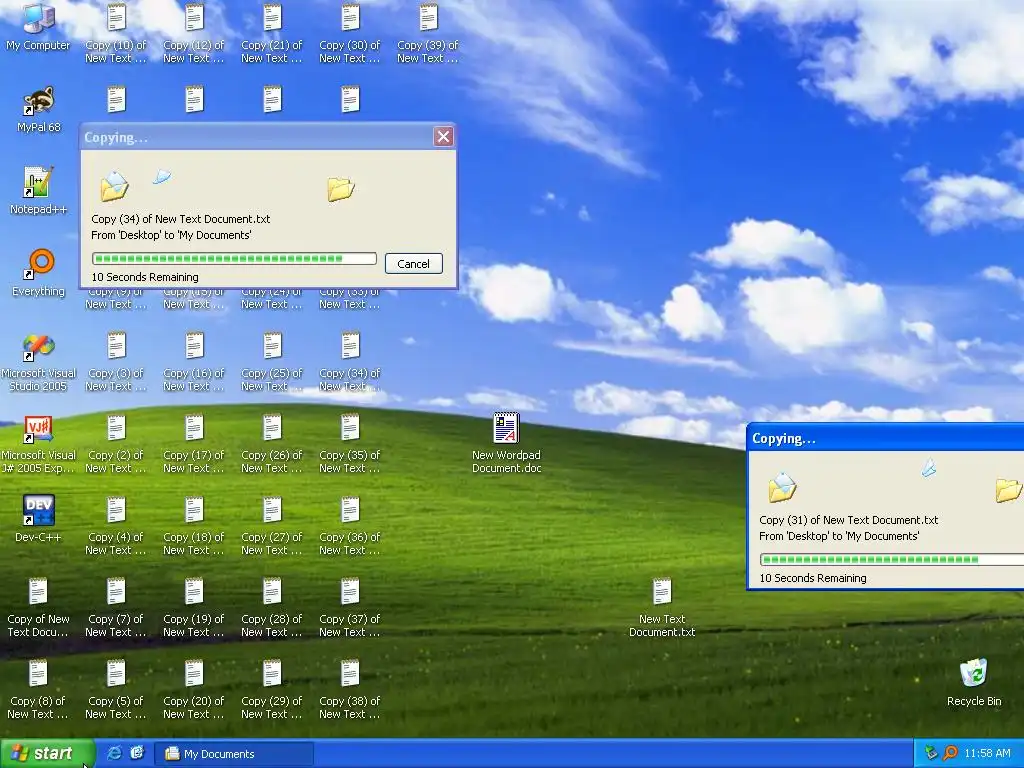Viewport: 1024px width, 768px height.
Task: Select Copy (30) of New Text file
Action: point(349,33)
